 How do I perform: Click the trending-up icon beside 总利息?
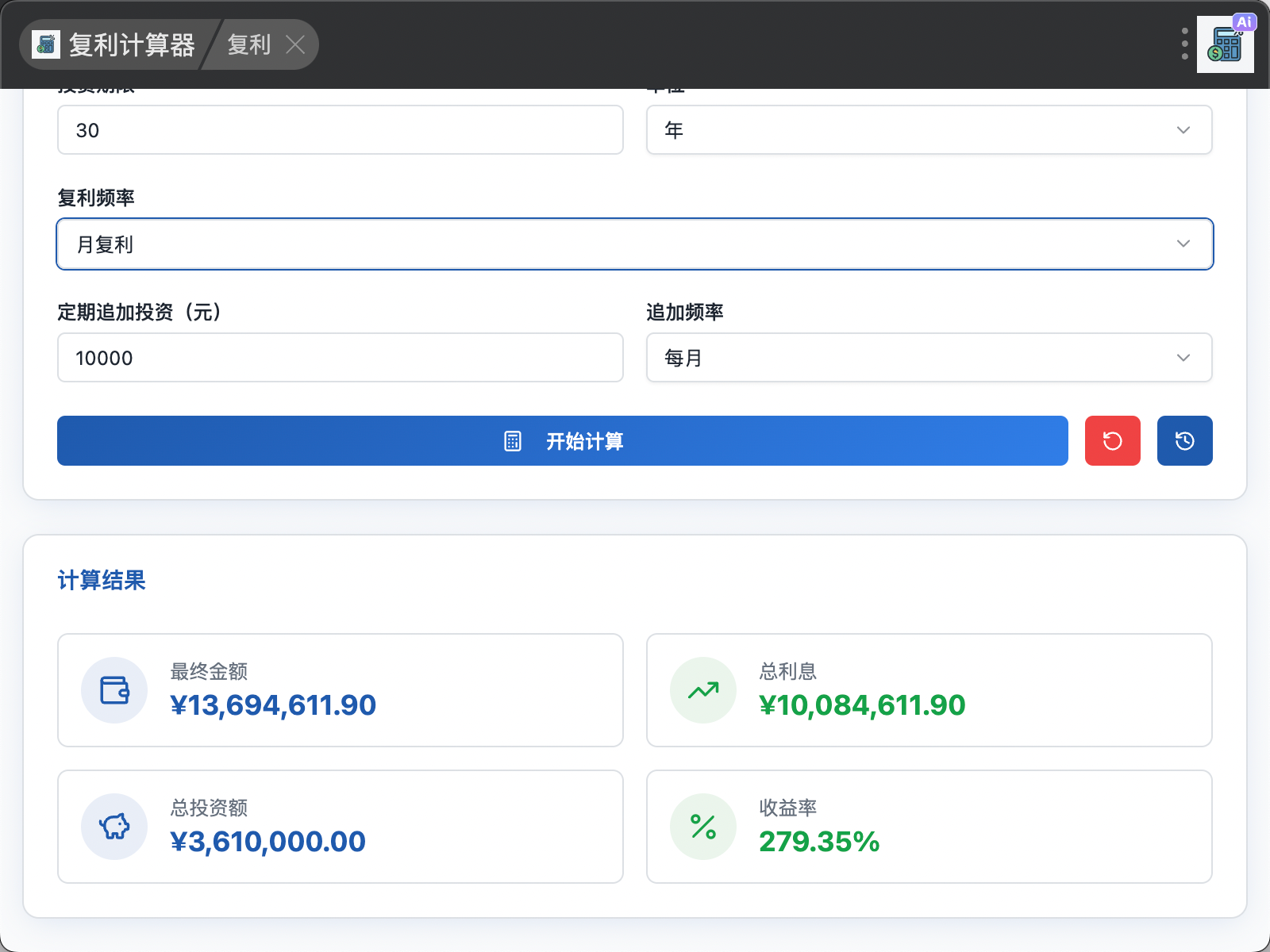point(703,690)
